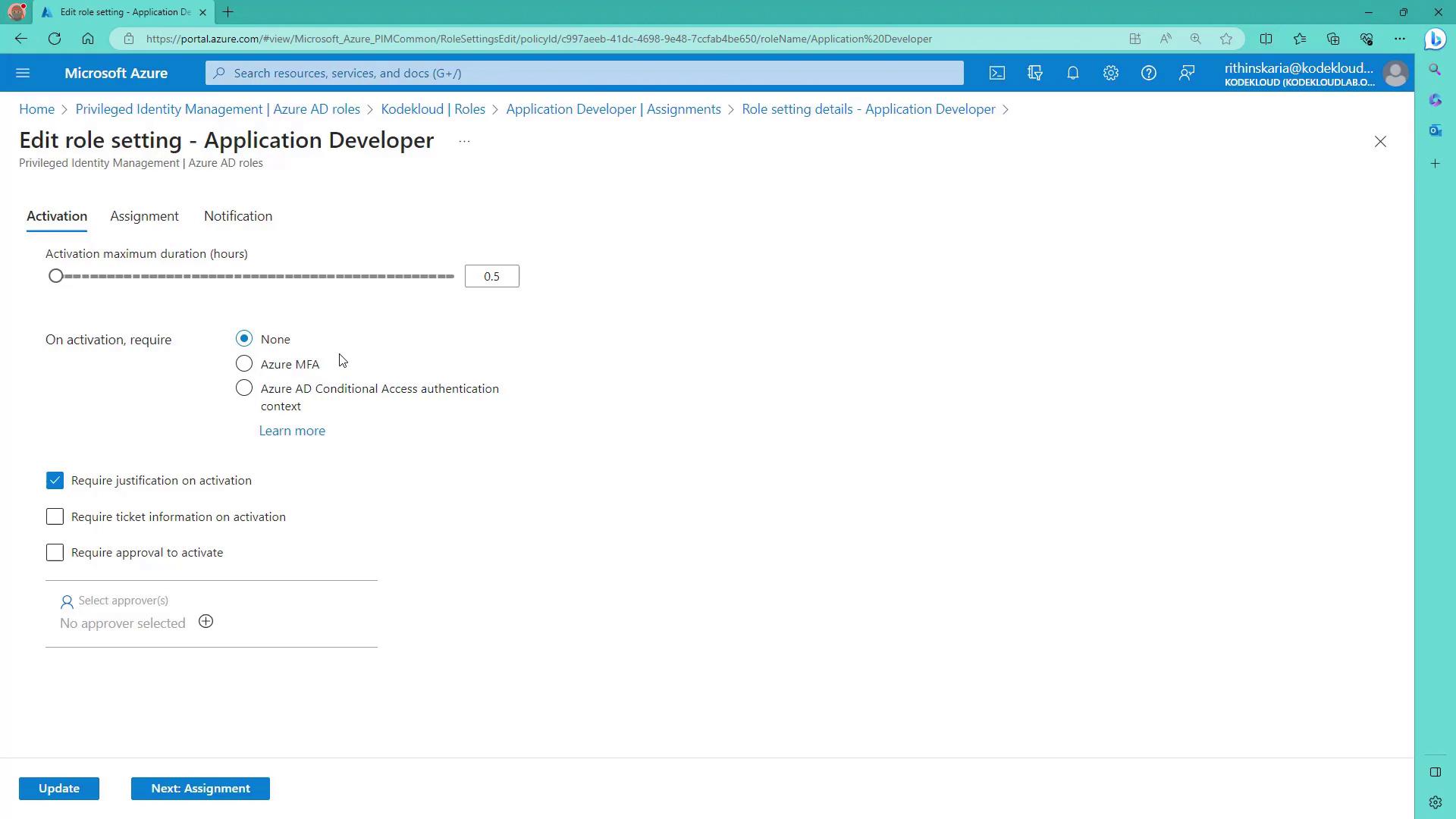
Task: Click the Update button
Action: coord(59,789)
